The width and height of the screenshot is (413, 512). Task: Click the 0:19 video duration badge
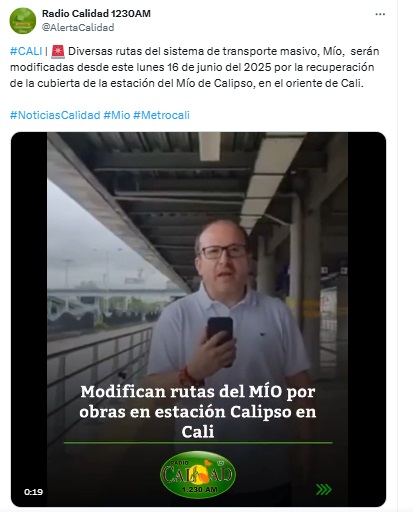point(33,492)
